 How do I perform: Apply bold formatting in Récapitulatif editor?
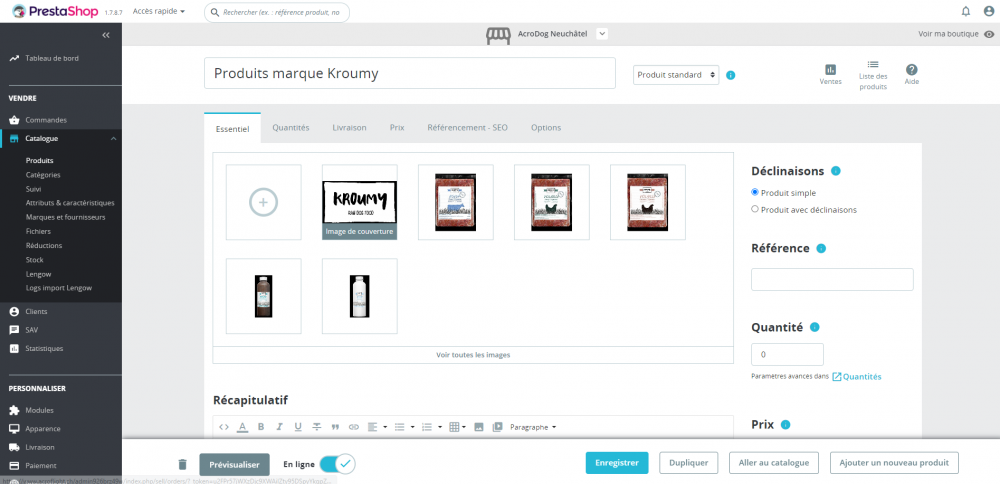click(260, 427)
